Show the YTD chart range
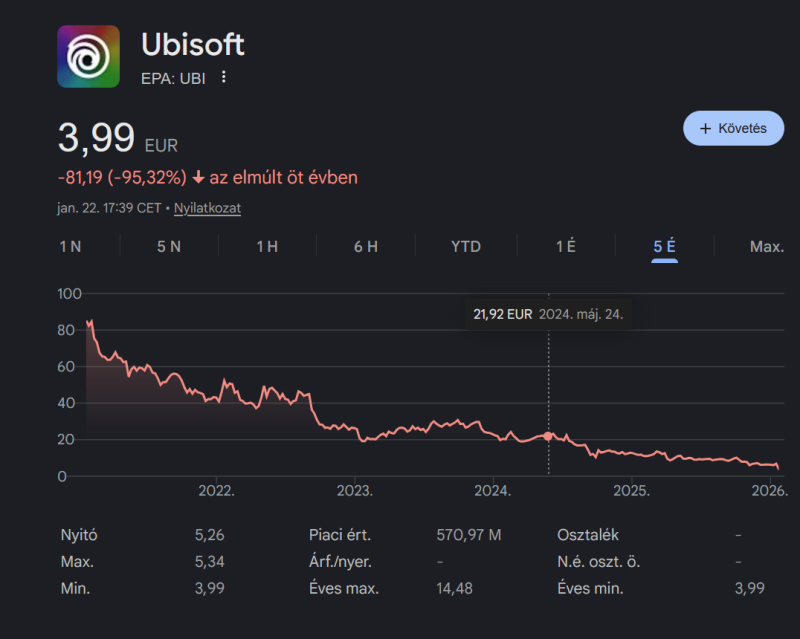 click(x=466, y=247)
